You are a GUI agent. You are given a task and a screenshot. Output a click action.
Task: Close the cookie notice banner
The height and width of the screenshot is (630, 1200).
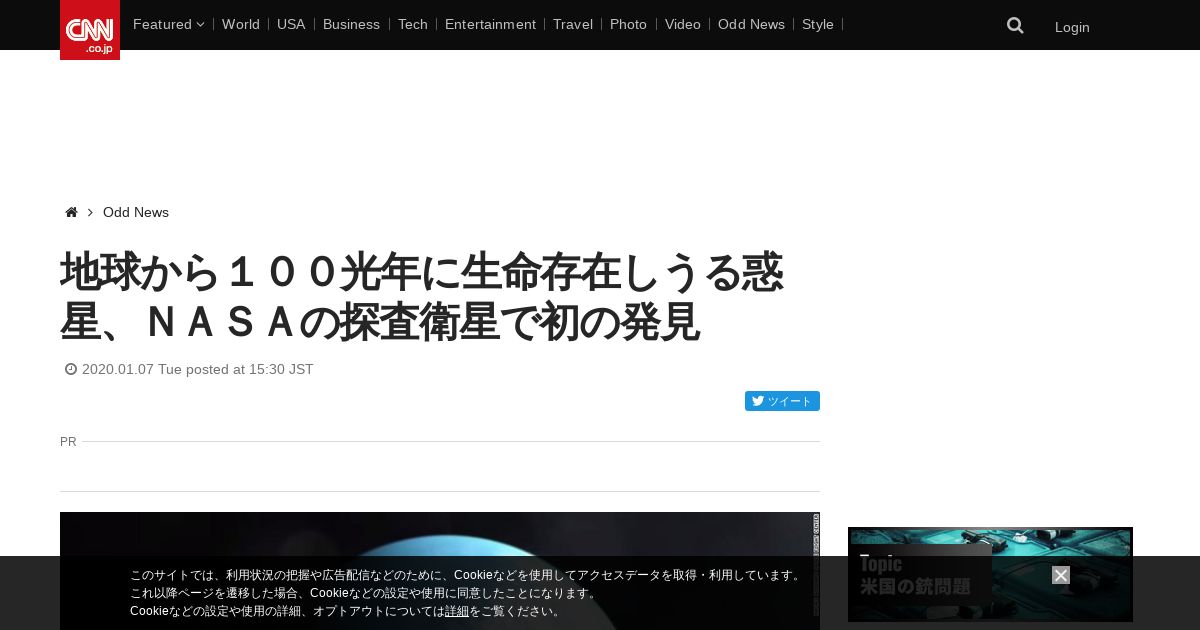click(x=1061, y=575)
